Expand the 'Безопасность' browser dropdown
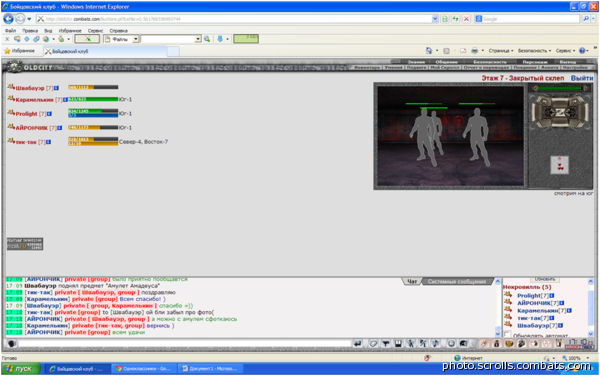600x376 pixels. point(534,50)
